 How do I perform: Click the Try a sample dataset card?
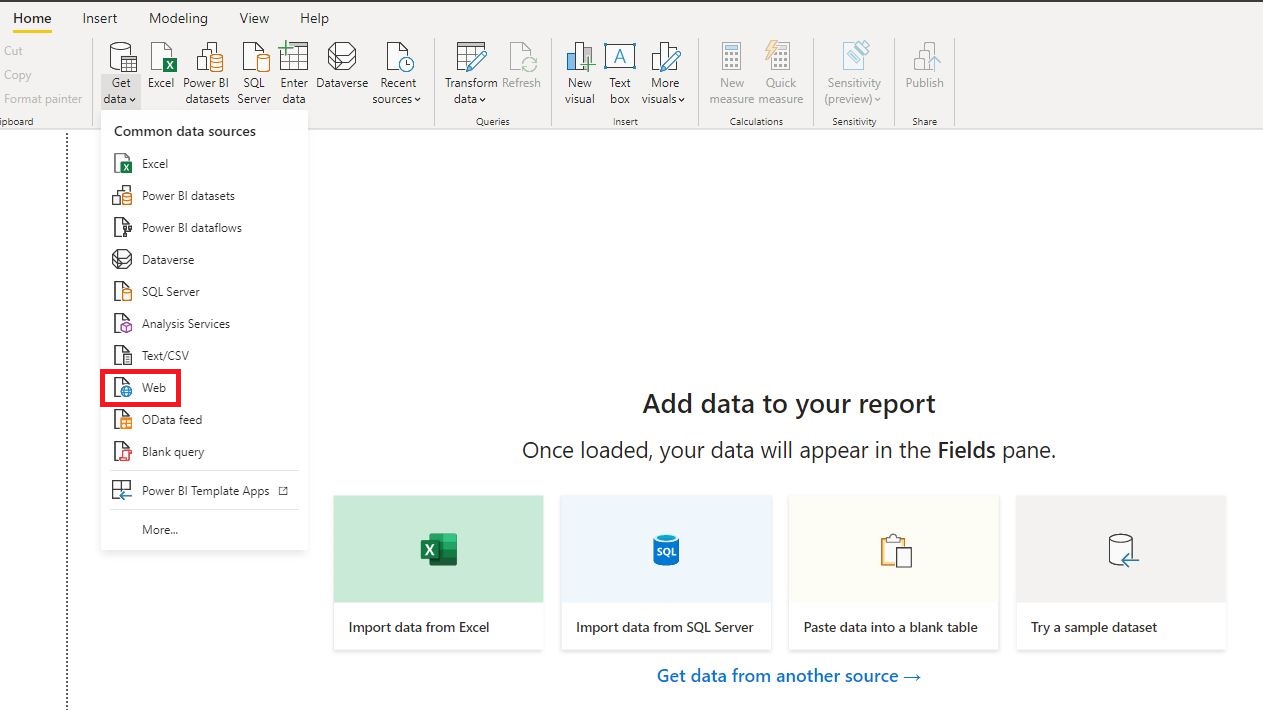(x=1121, y=573)
